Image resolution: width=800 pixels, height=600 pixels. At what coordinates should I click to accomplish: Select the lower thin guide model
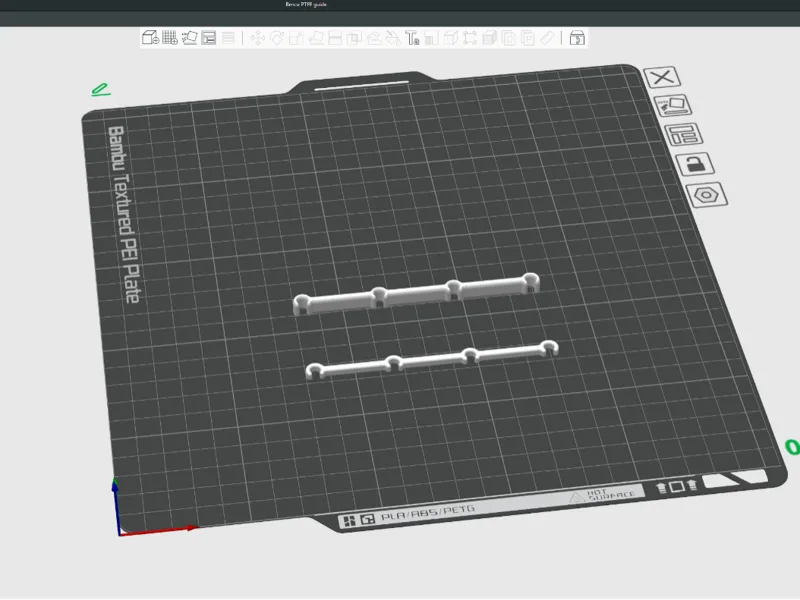(432, 360)
